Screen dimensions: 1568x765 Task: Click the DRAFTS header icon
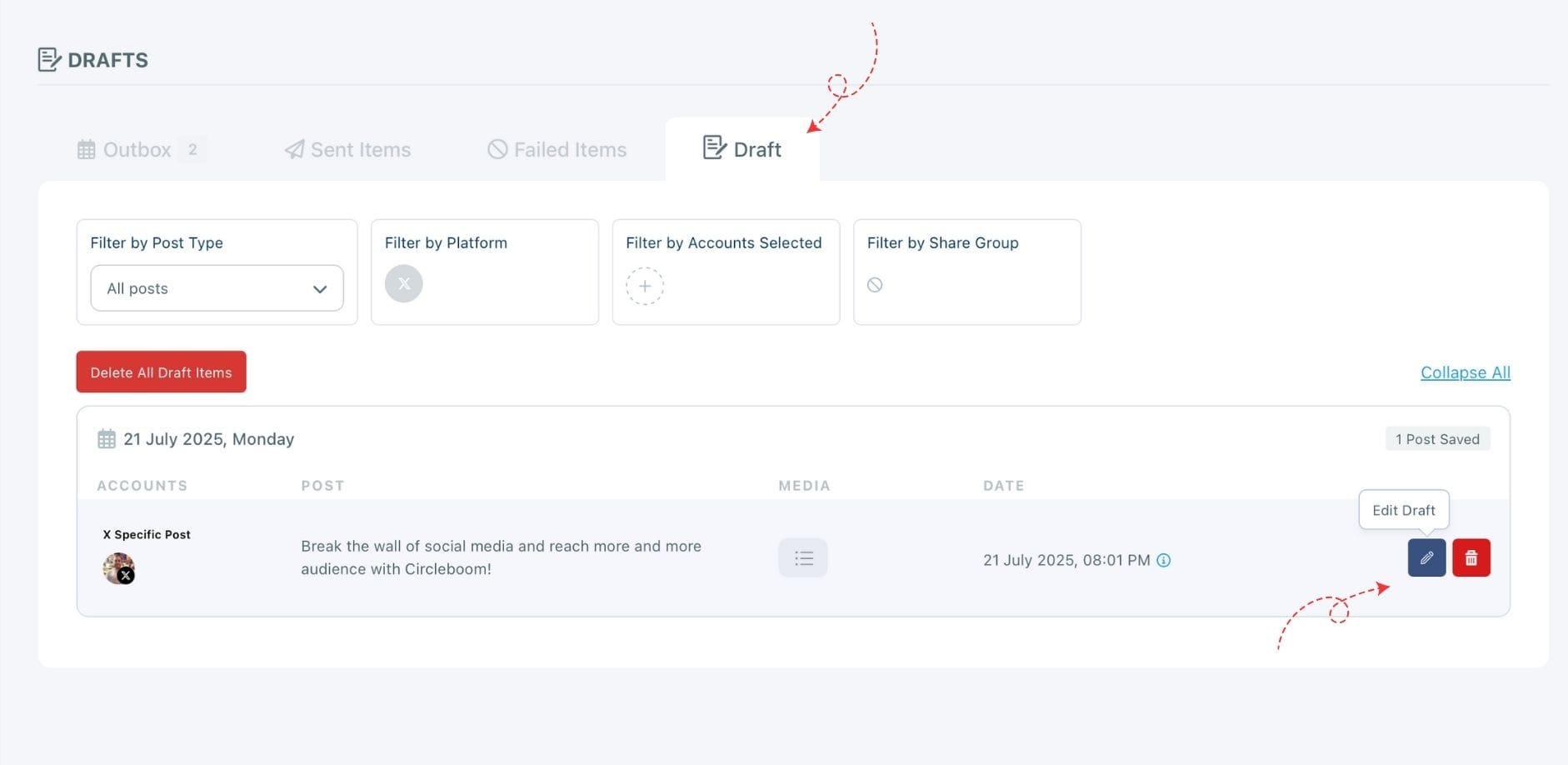click(x=51, y=58)
